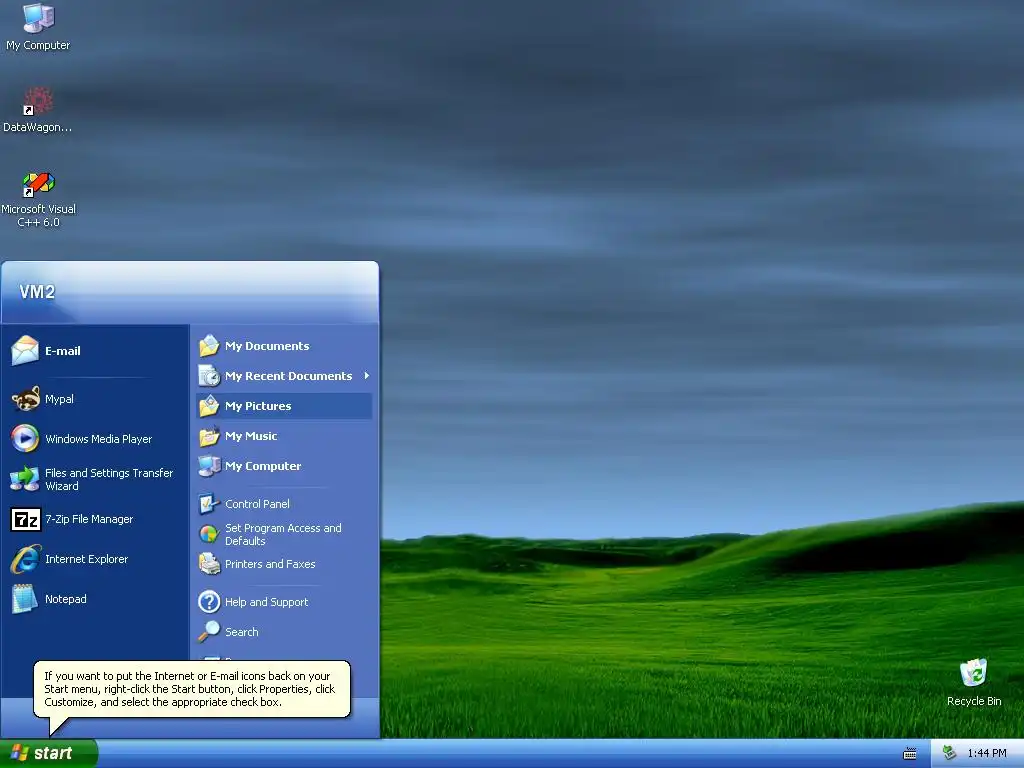The image size is (1024, 768).
Task: Open E-mail from Start menu
Action: (x=95, y=351)
